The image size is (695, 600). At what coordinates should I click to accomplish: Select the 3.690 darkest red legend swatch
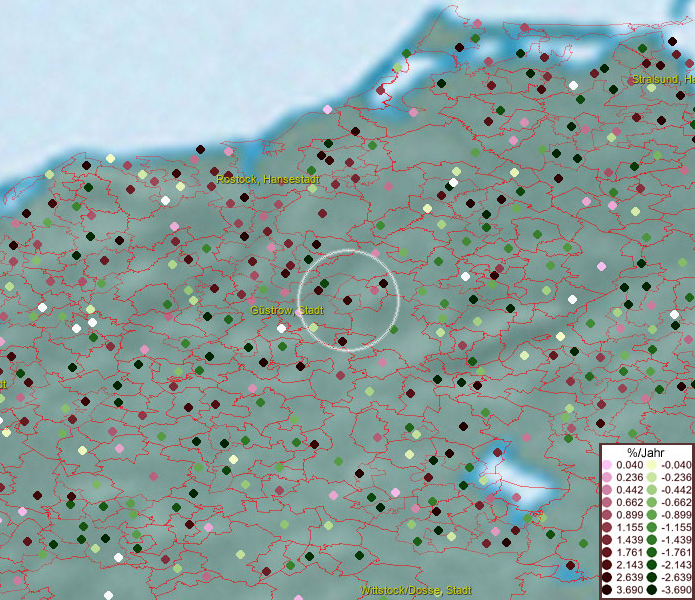click(x=607, y=591)
